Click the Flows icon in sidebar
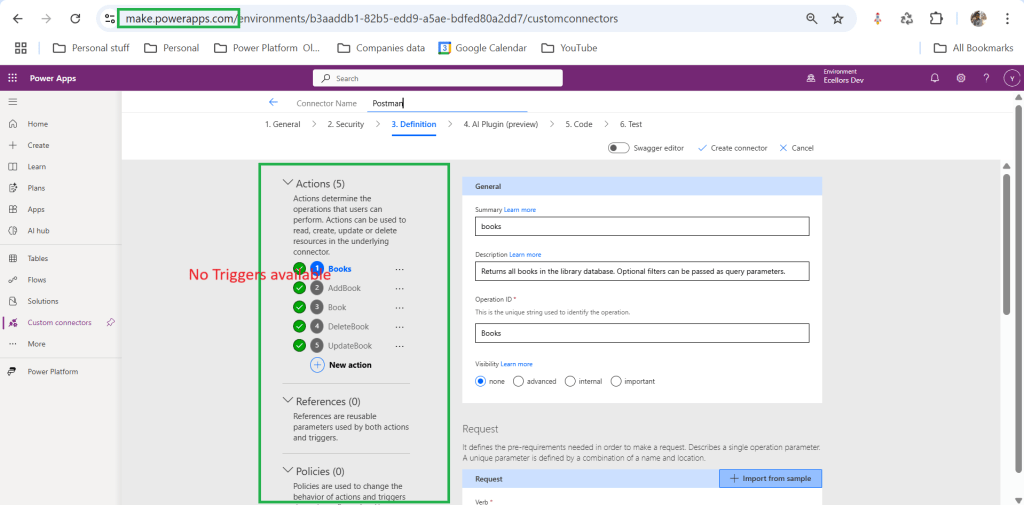The width and height of the screenshot is (1024, 505). 13,280
